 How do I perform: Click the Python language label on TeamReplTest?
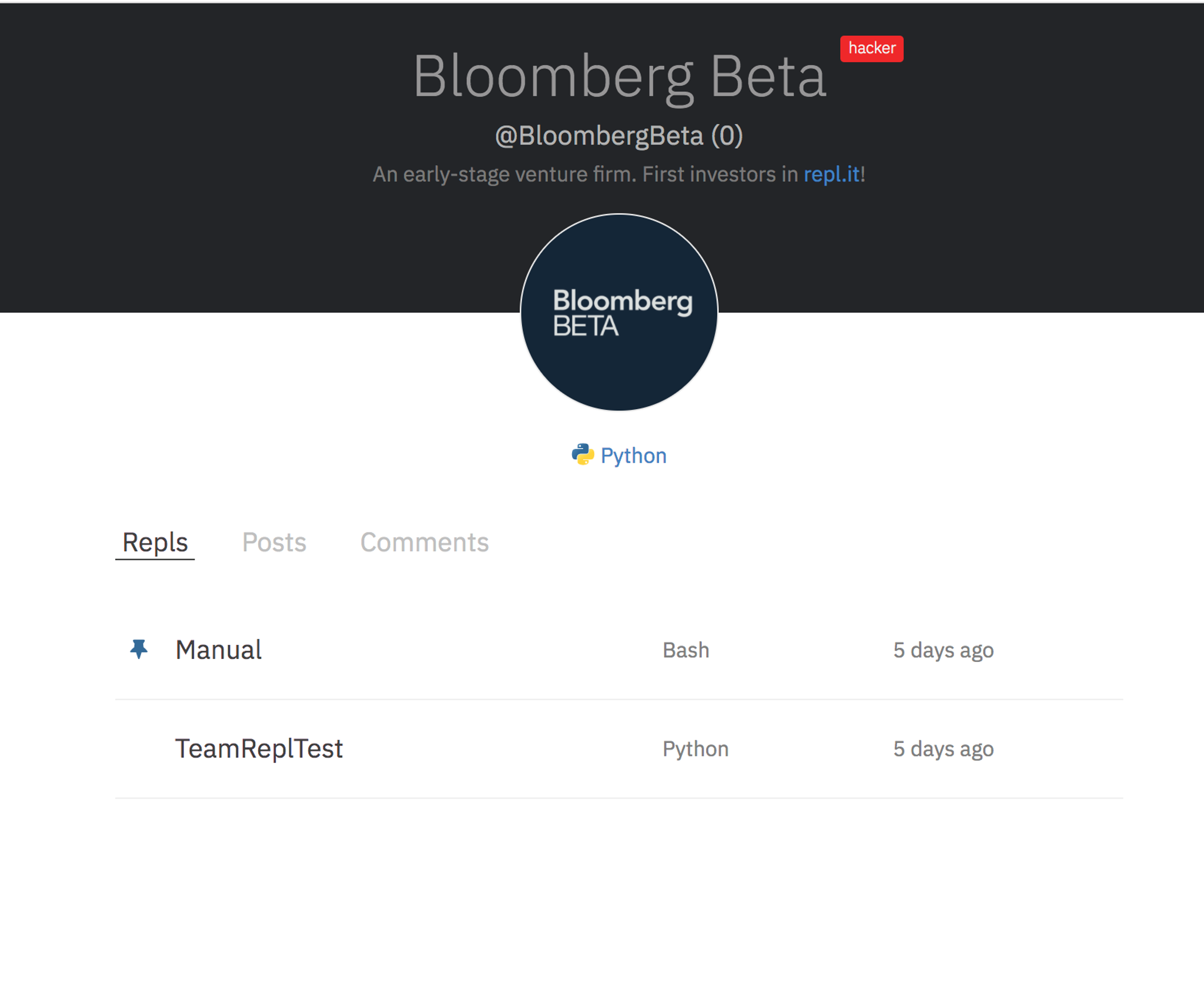[695, 748]
